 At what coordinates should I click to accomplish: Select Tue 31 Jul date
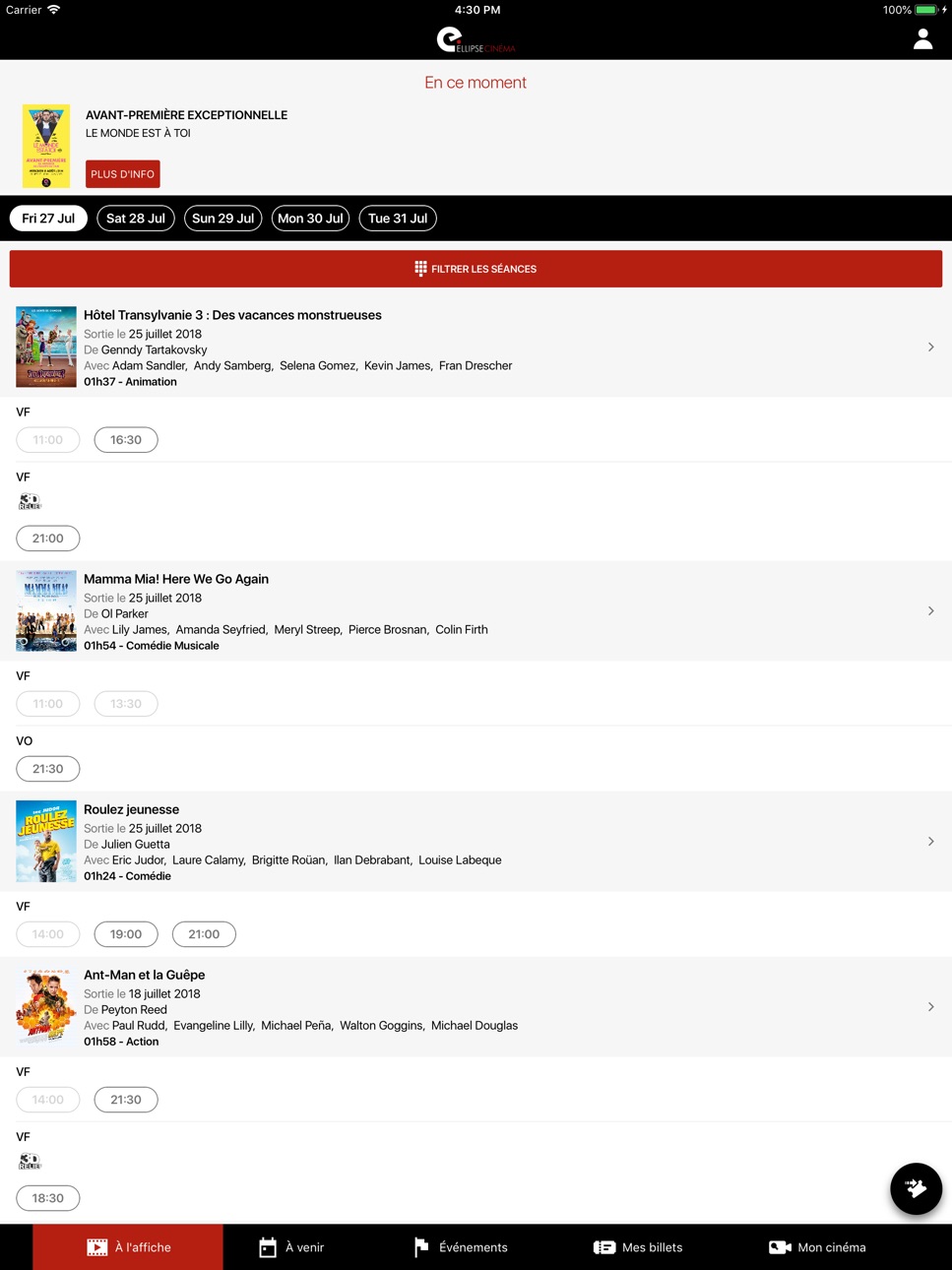click(398, 219)
